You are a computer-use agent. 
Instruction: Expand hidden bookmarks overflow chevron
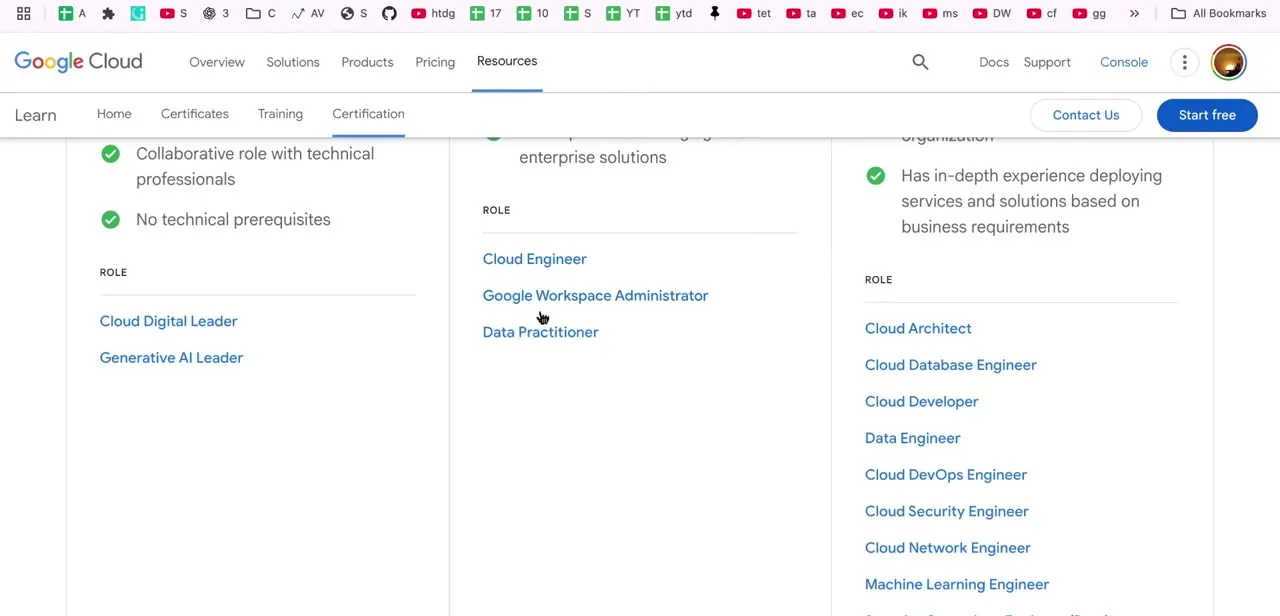pos(1134,13)
